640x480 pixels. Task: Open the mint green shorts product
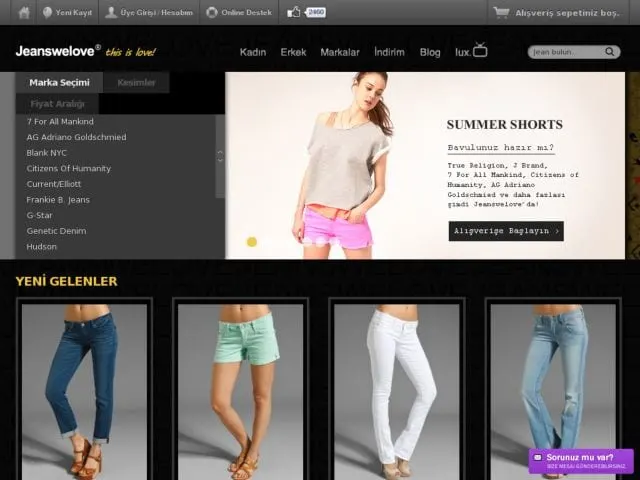(x=241, y=392)
